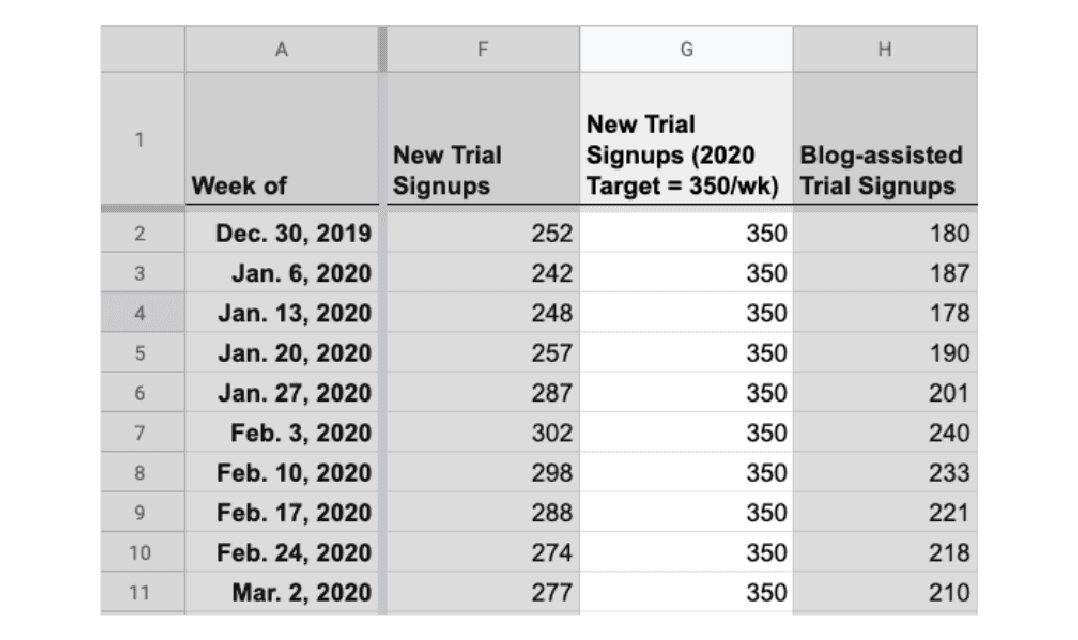Image resolution: width=1078 pixels, height=640 pixels.
Task: Select row 11 header
Action: 142,592
